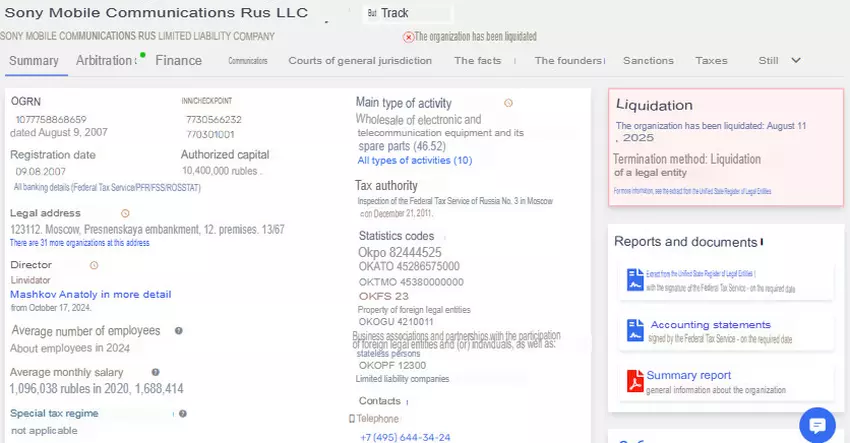Click the history icon beside Main type of activity
Image resolution: width=850 pixels, height=443 pixels.
click(x=508, y=103)
